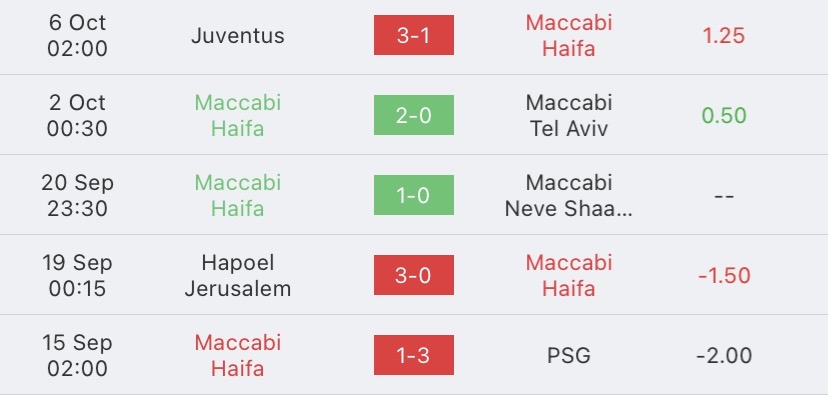Open the 3-1 Juventus match score
Viewport: 828px width, 395px height.
pos(413,35)
